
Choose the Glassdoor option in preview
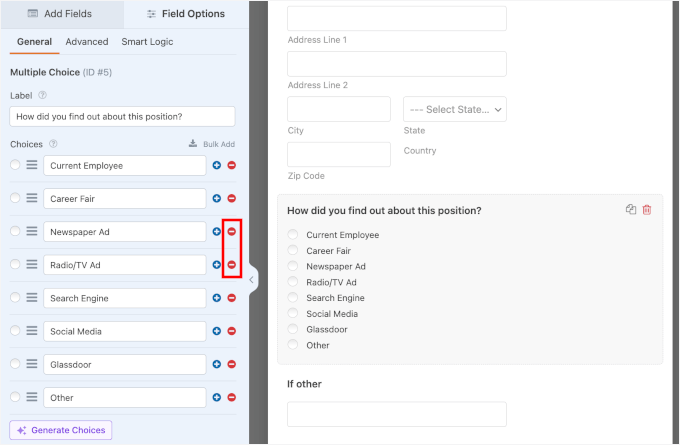pos(293,329)
